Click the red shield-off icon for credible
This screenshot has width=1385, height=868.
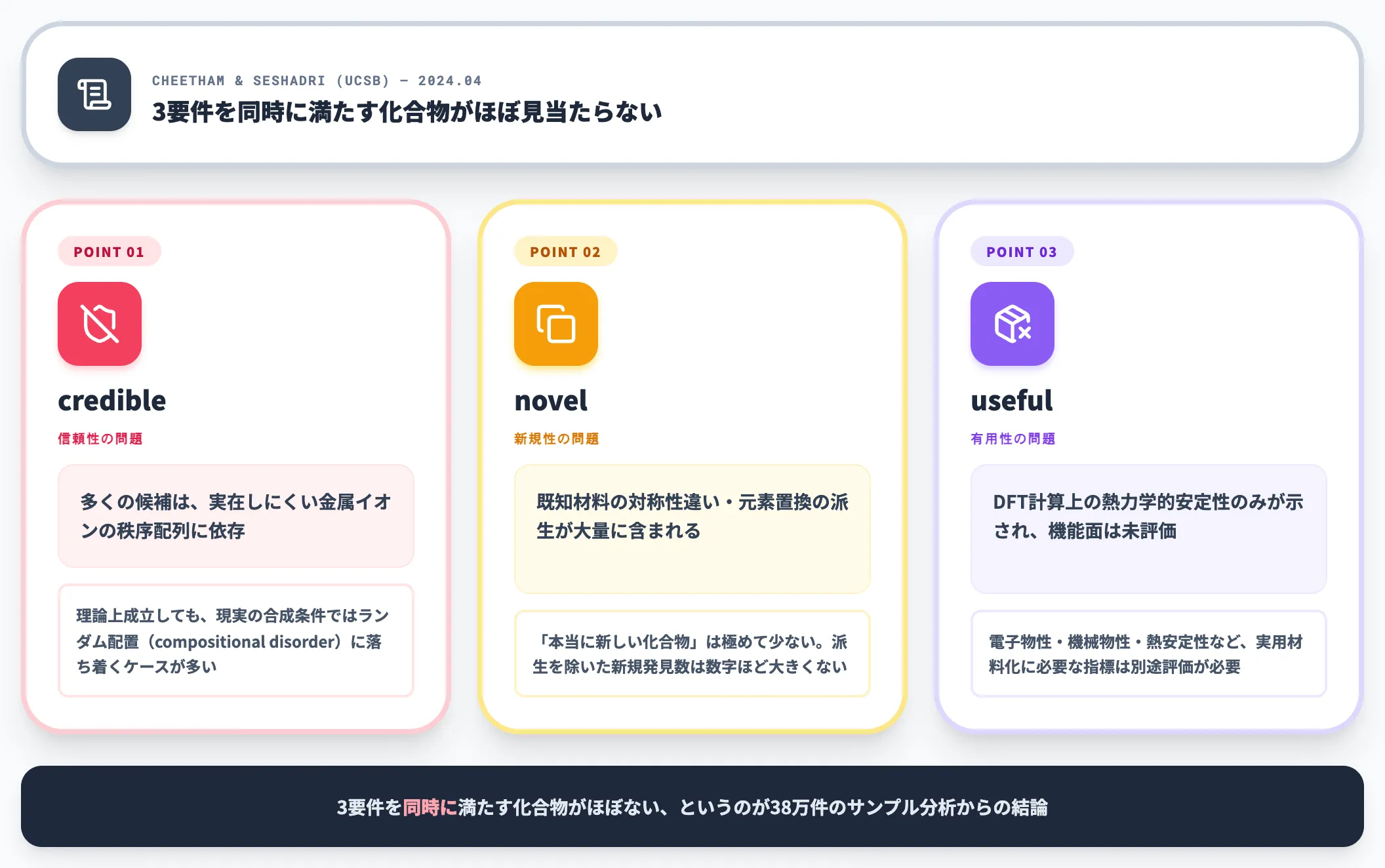[100, 324]
